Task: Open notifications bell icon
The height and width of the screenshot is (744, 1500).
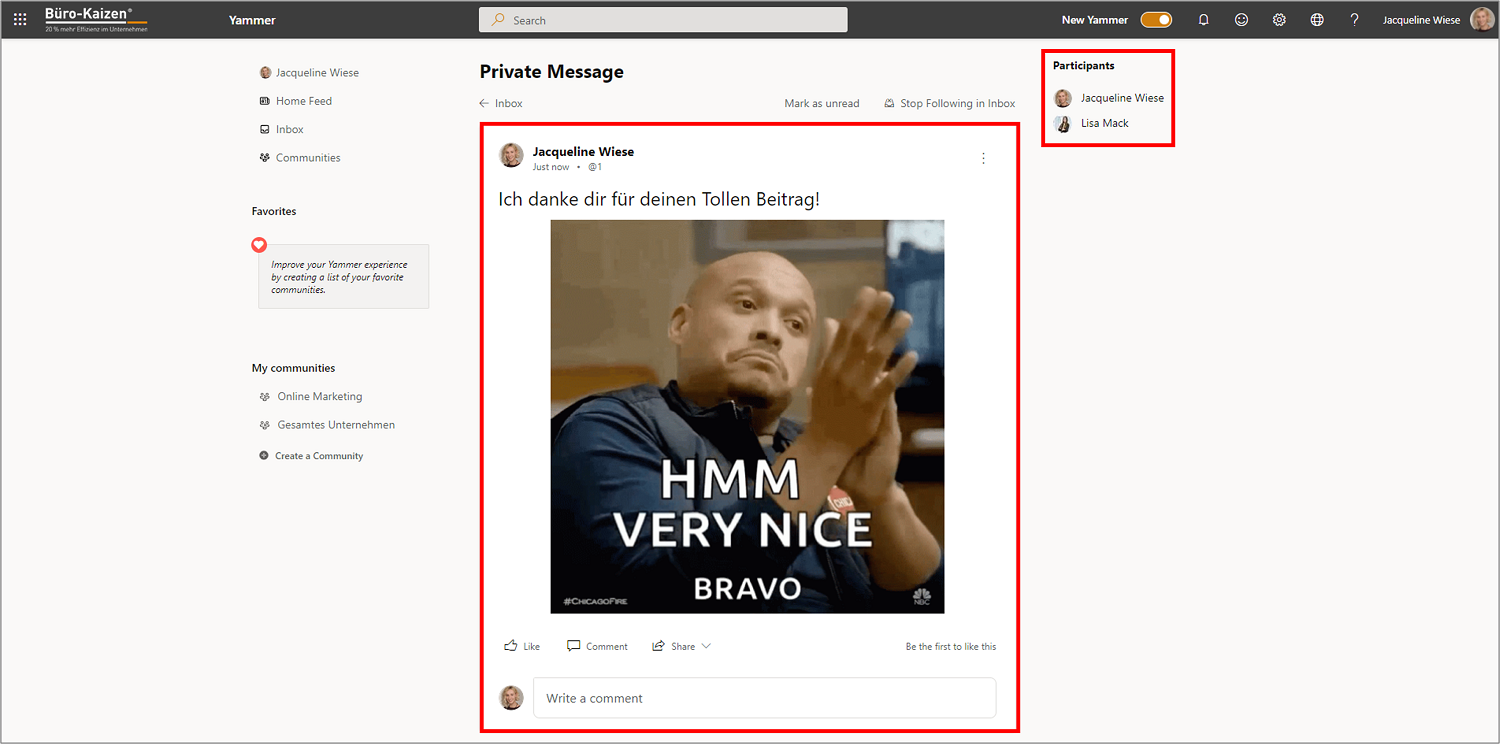Action: pyautogui.click(x=1204, y=20)
